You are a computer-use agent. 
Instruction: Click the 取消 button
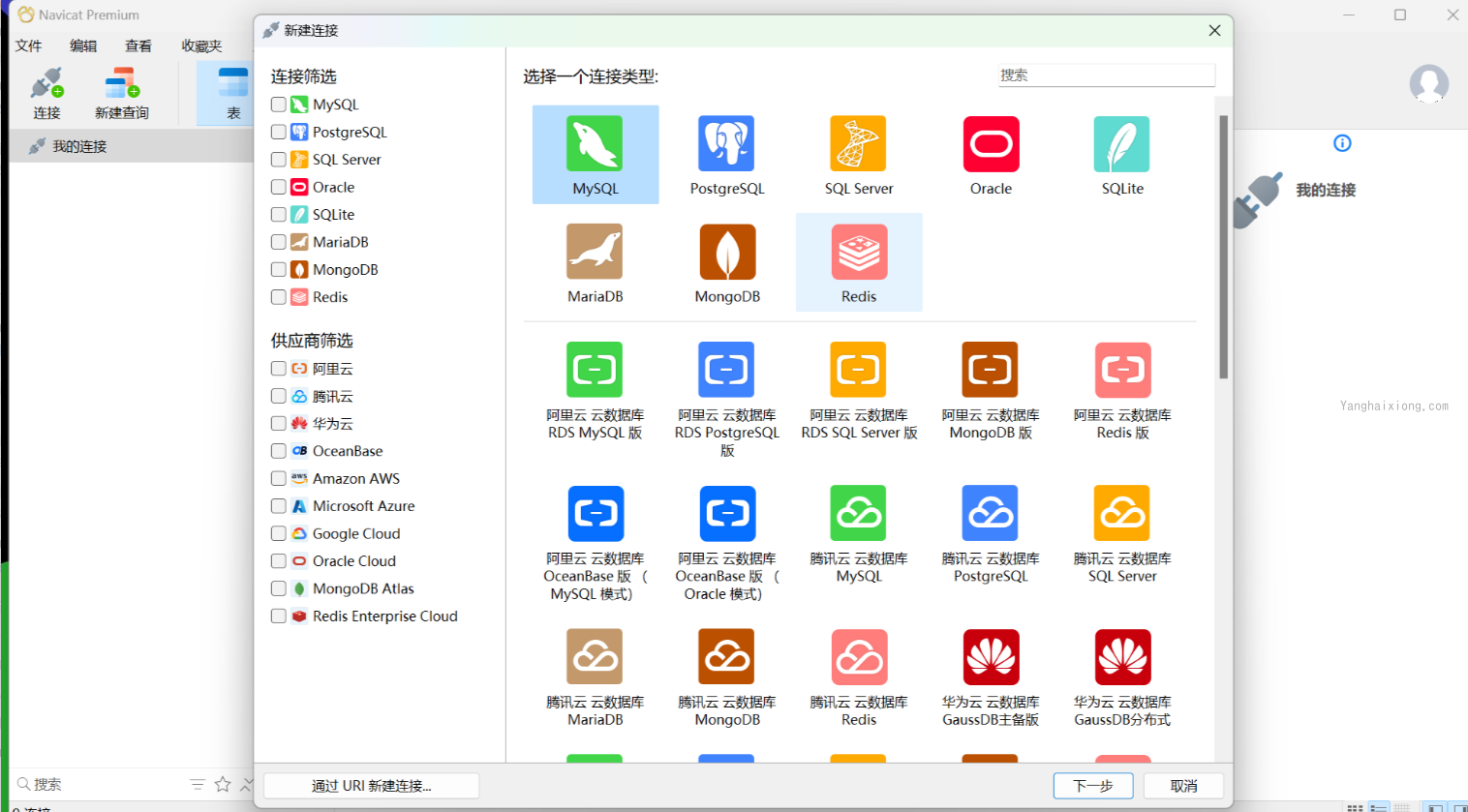(x=1183, y=786)
